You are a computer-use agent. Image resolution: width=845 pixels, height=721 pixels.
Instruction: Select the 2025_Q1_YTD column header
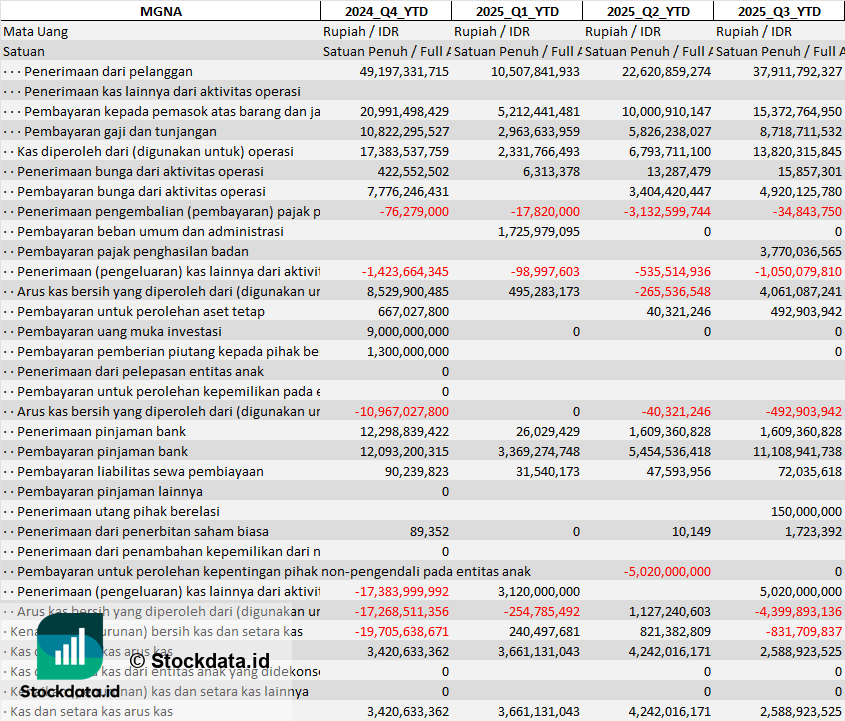click(516, 11)
